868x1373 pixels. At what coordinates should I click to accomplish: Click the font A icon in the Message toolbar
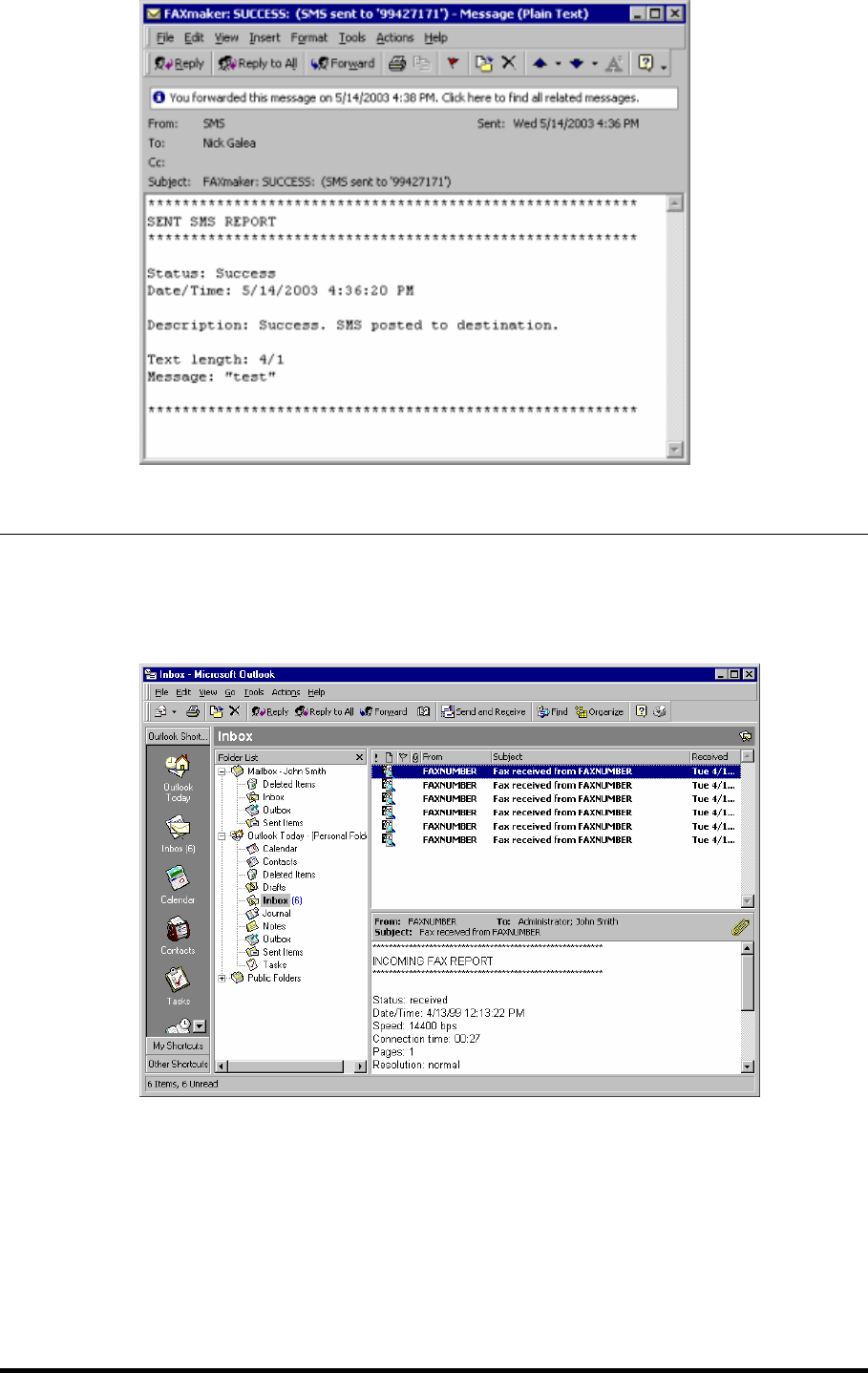coord(614,63)
